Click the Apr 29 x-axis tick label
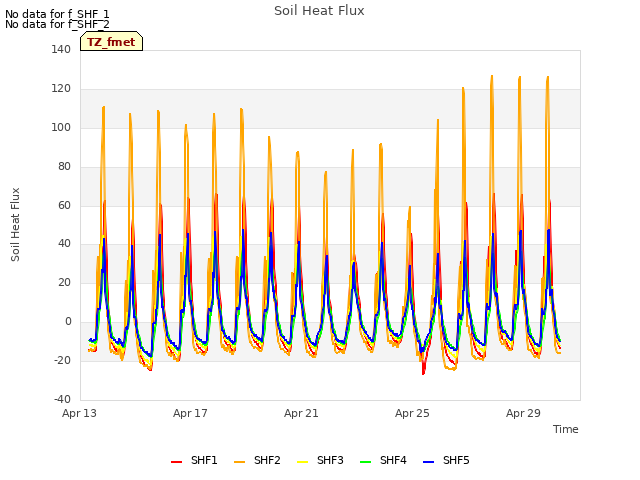Screen dimensions: 640x480 [523, 413]
